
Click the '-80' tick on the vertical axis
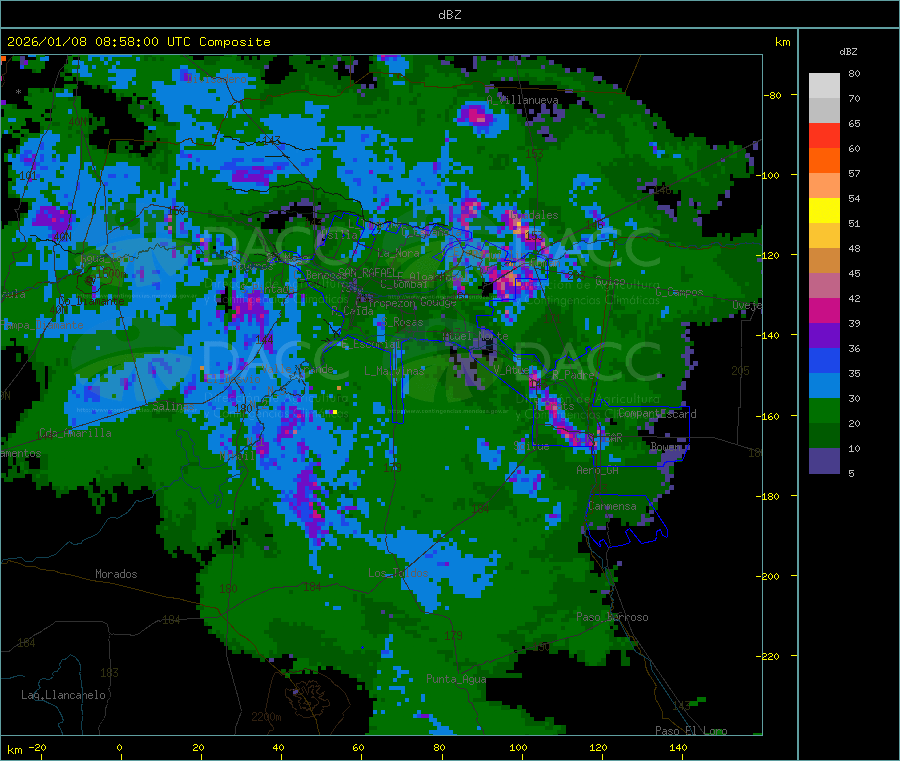[773, 95]
